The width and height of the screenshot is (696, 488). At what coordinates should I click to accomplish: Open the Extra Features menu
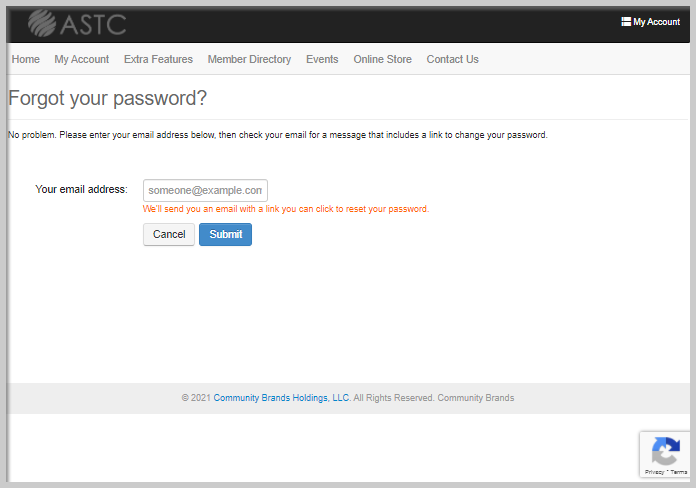(158, 59)
